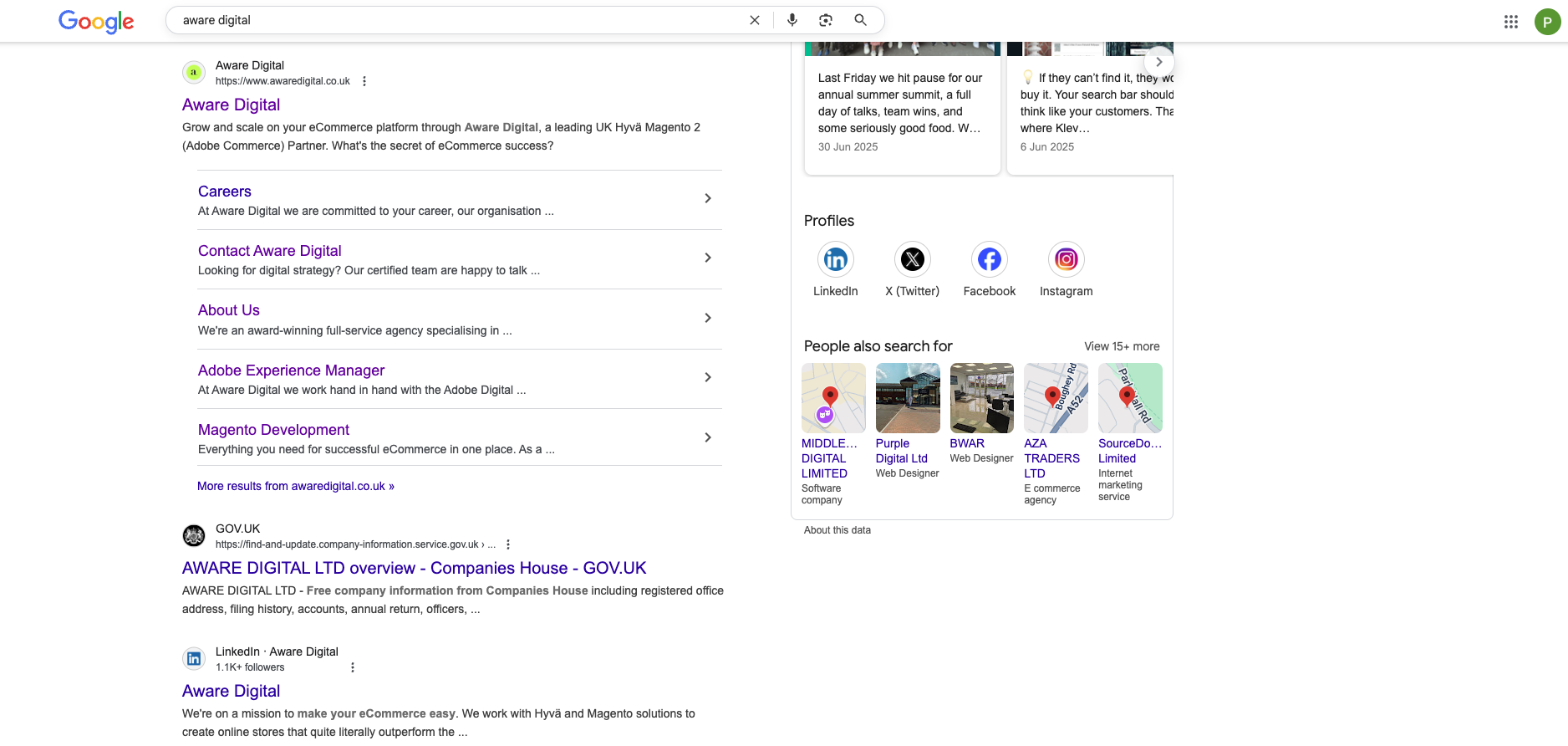Click the Google logo

96,21
